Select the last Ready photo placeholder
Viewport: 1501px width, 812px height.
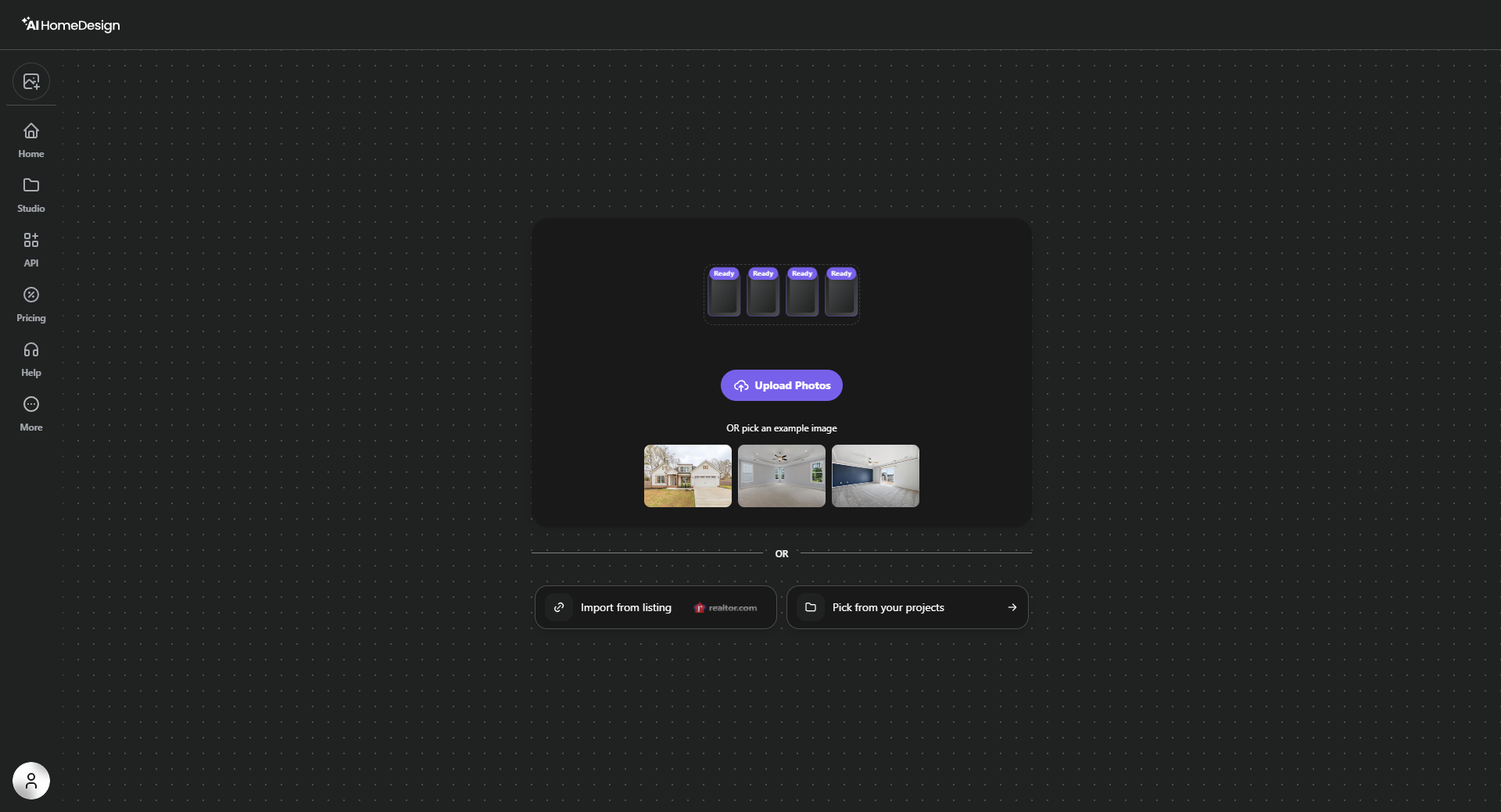(x=841, y=292)
